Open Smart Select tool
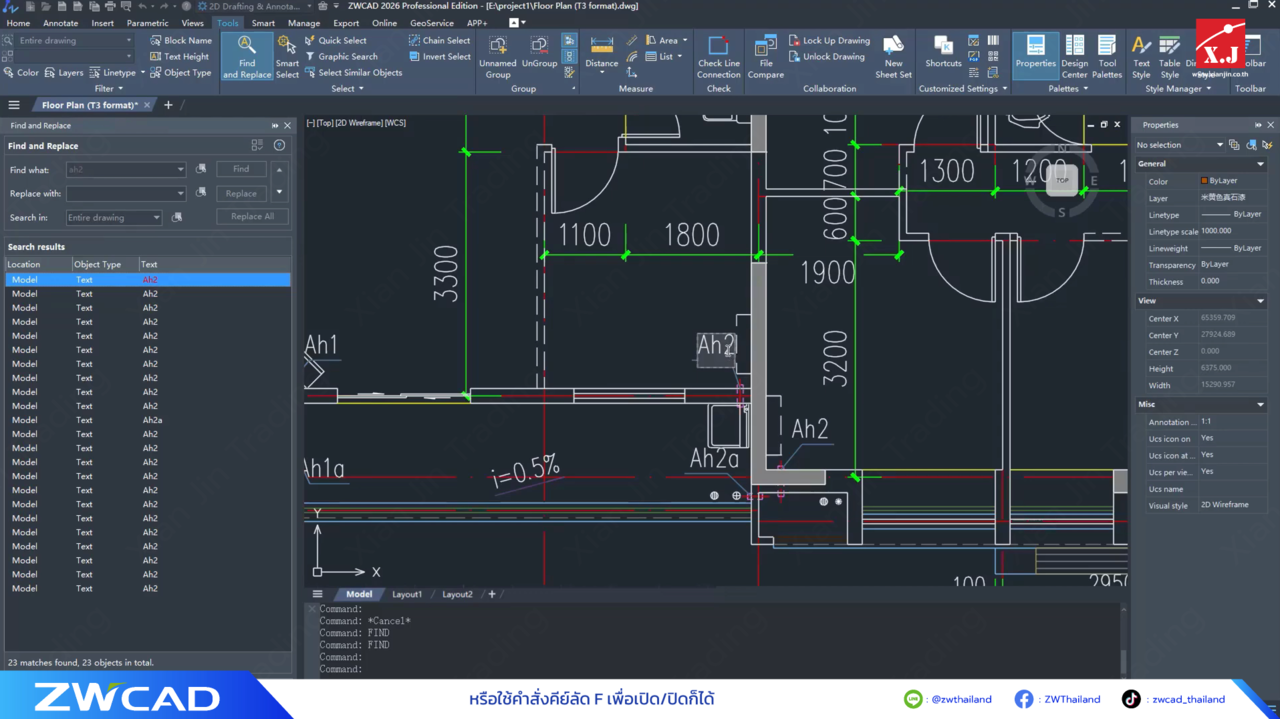 [287, 57]
